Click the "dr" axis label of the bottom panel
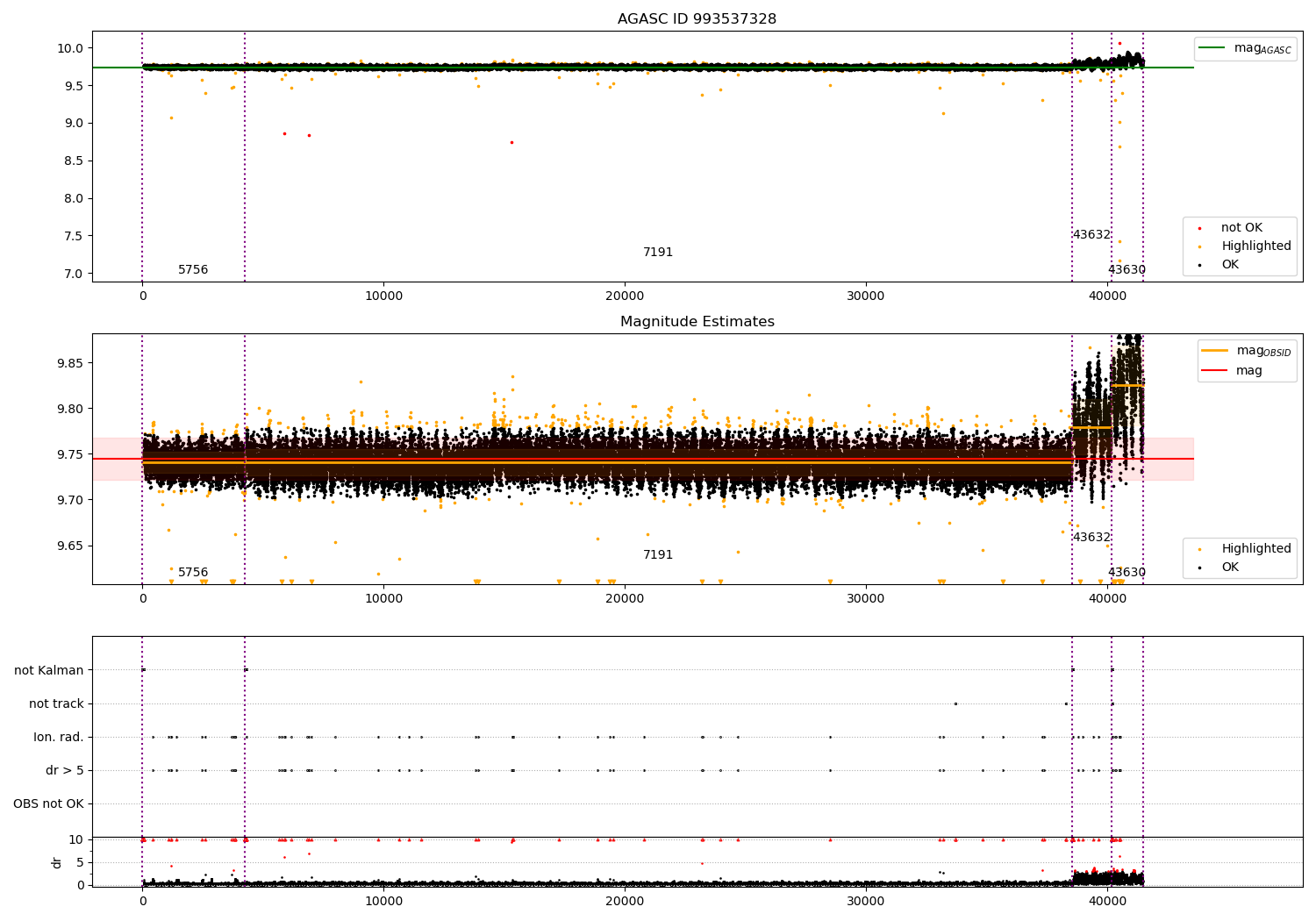This screenshot has width=1316, height=921. tap(56, 862)
